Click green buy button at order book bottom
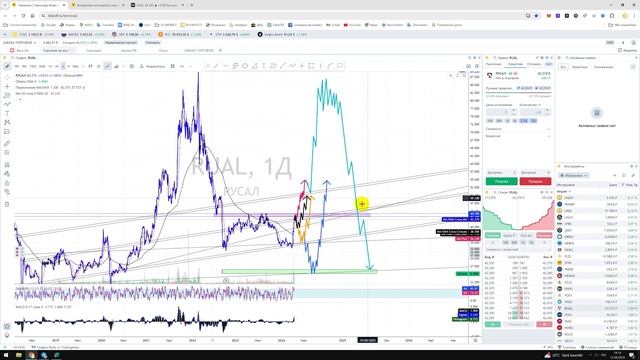The width and height of the screenshot is (640, 360). 493,324
